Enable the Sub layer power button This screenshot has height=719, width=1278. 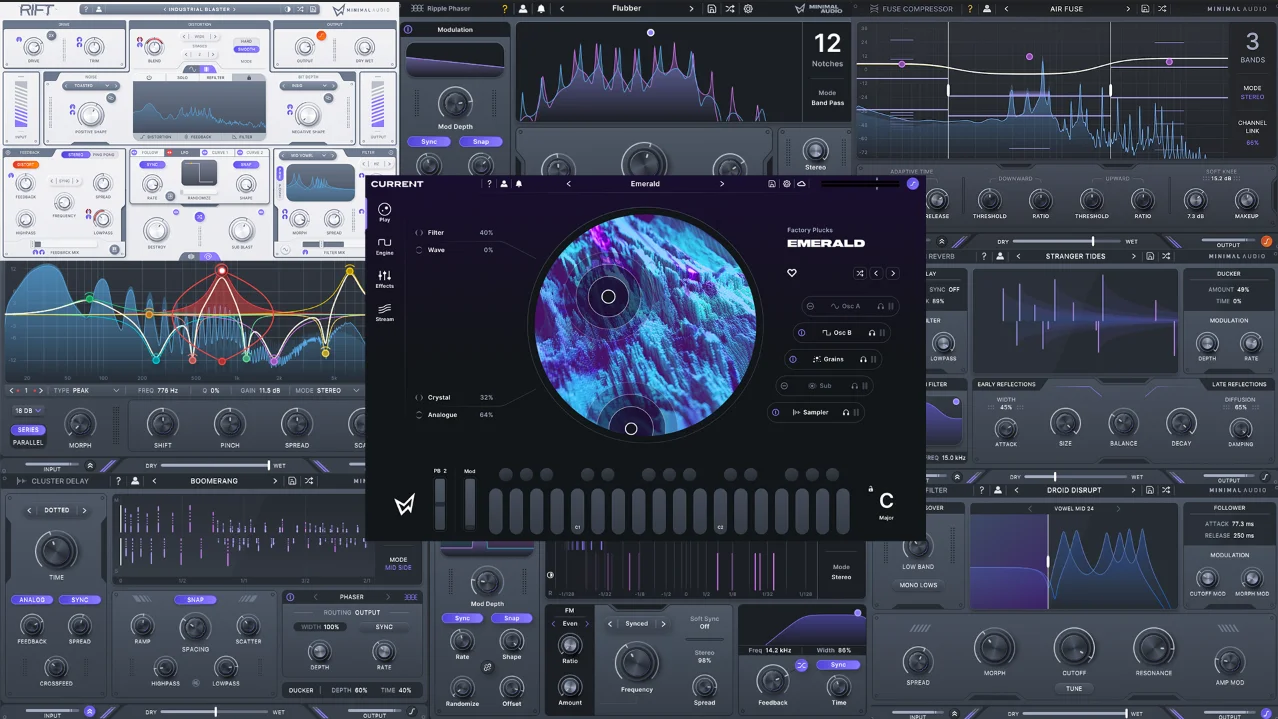[x=784, y=385]
